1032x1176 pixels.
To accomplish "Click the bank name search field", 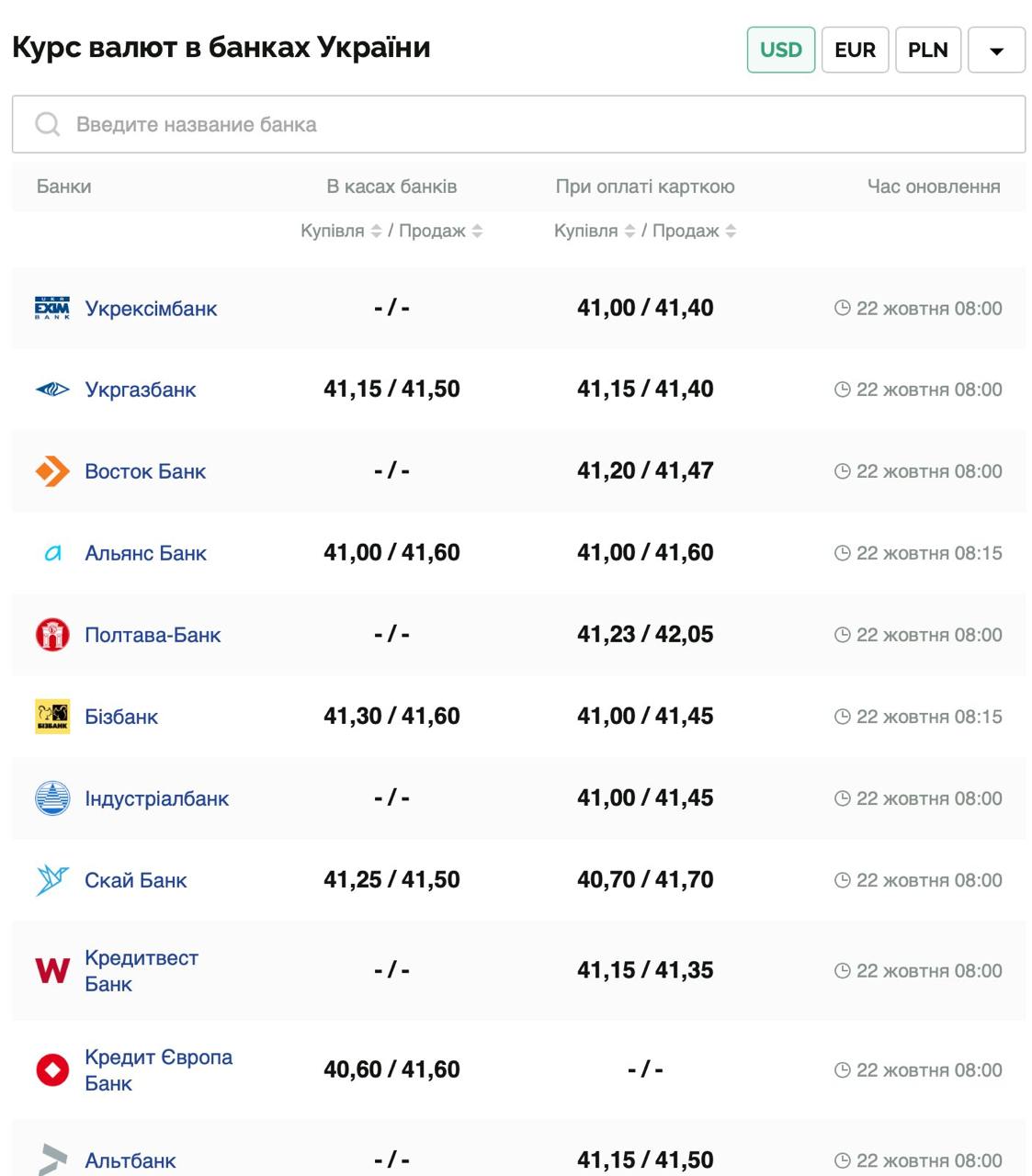I will point(518,124).
